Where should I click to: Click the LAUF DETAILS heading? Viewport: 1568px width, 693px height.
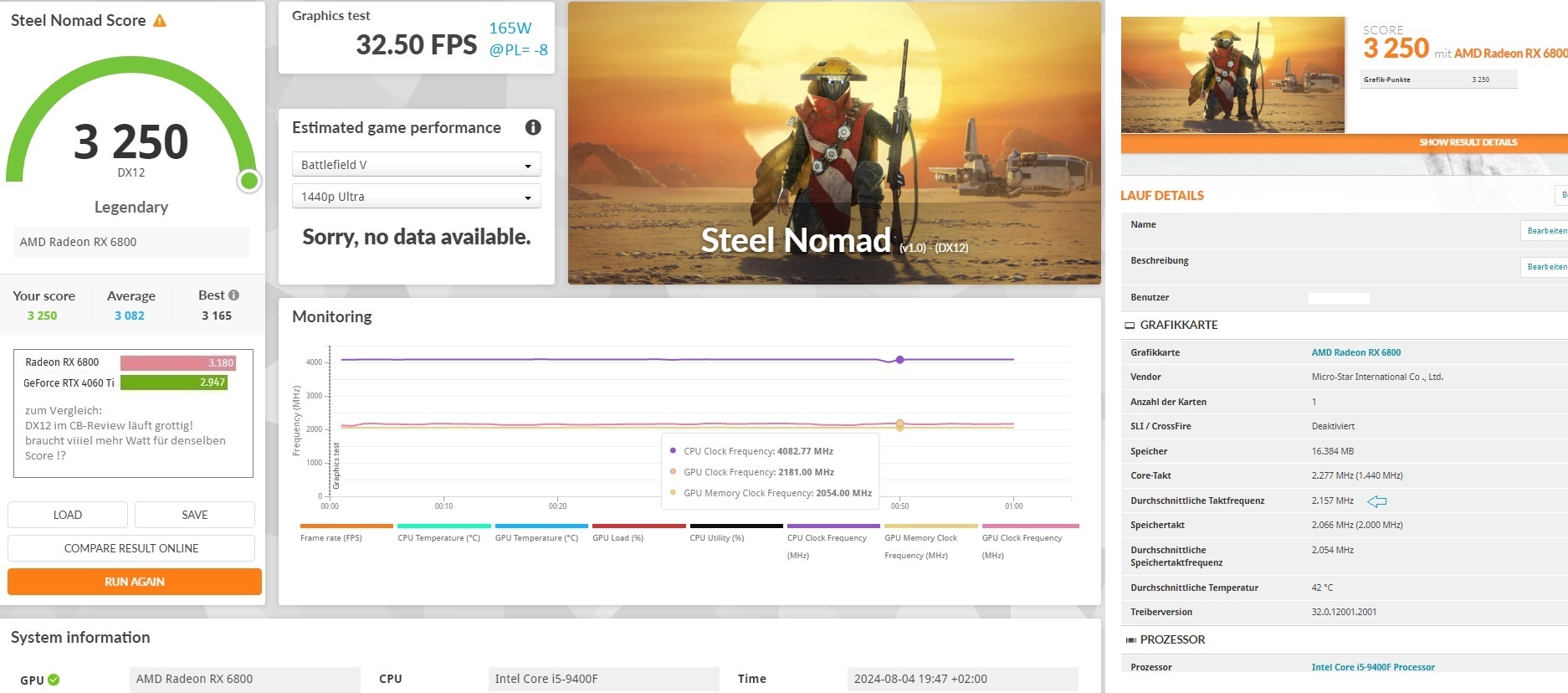click(x=1162, y=195)
